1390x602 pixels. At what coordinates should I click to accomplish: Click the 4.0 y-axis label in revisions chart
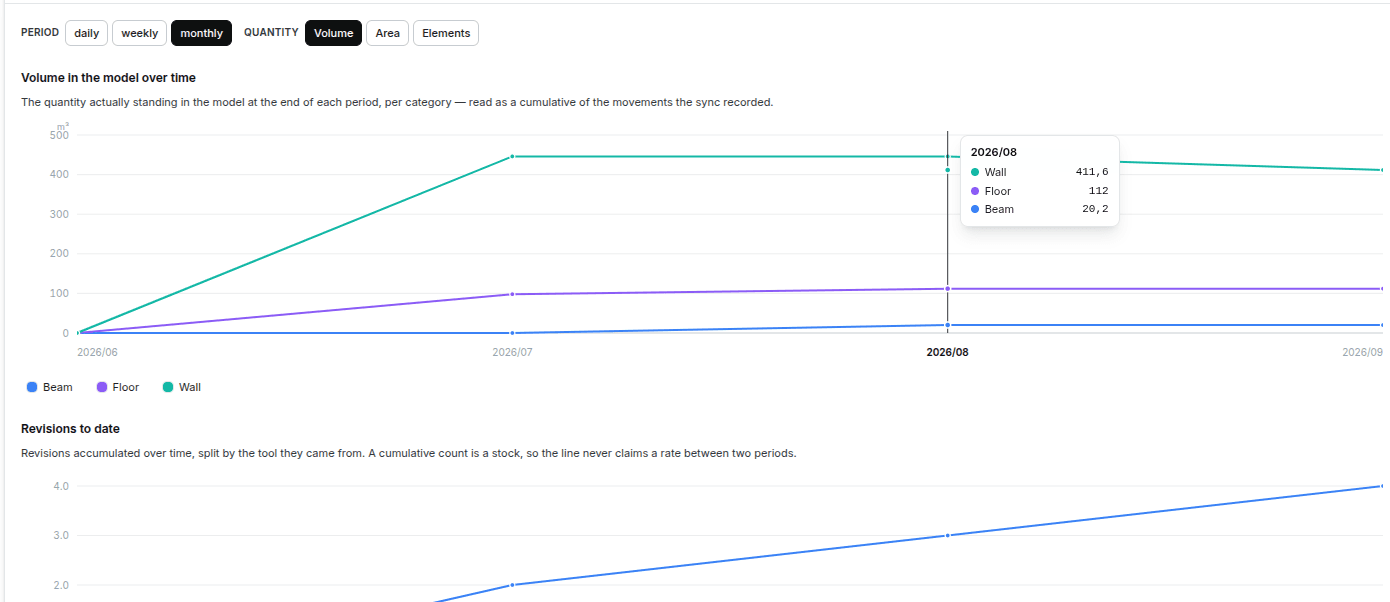[61, 486]
